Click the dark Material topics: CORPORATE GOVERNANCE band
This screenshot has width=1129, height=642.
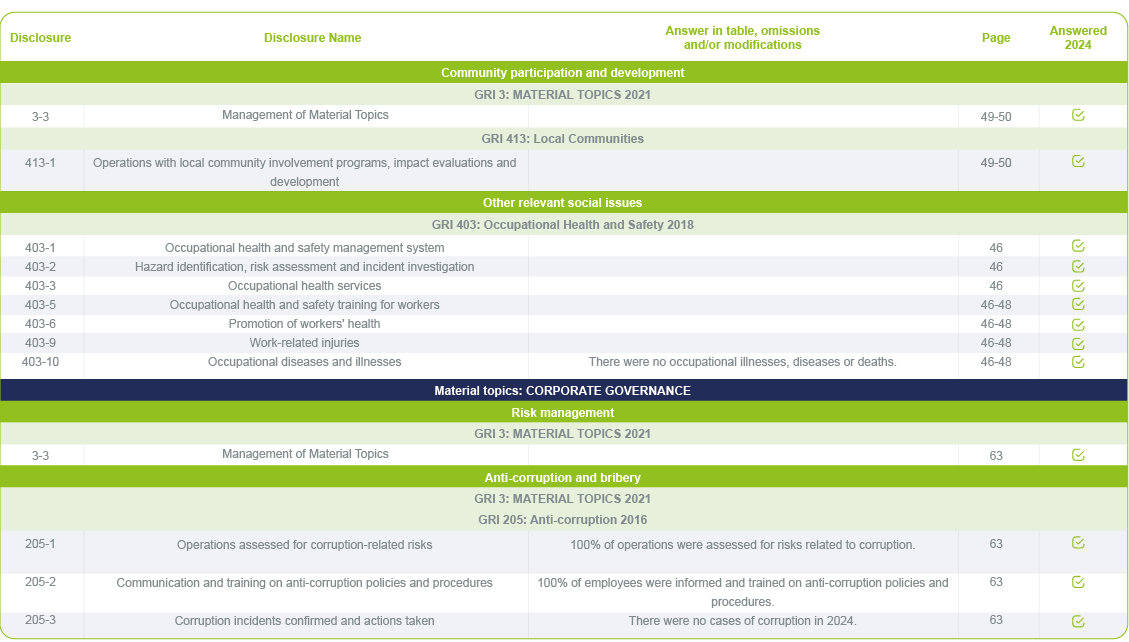pyautogui.click(x=563, y=391)
